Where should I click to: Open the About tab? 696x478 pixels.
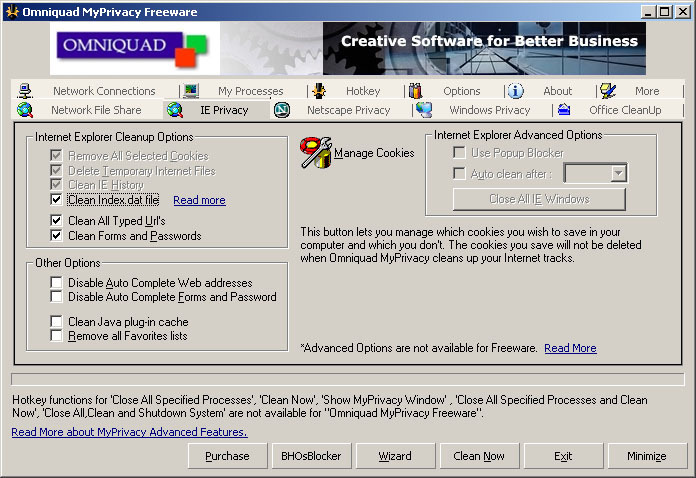pos(558,91)
